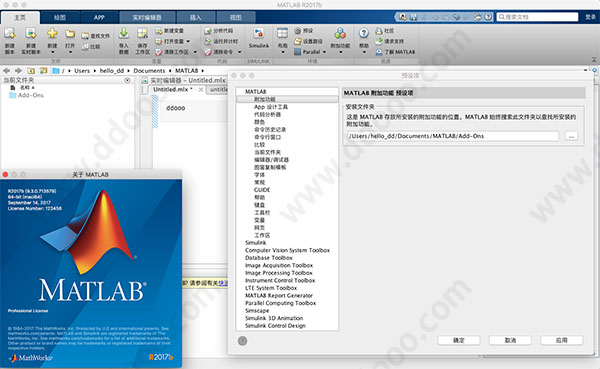Click the 保存工作区 Save Workspace icon

click(x=142, y=33)
